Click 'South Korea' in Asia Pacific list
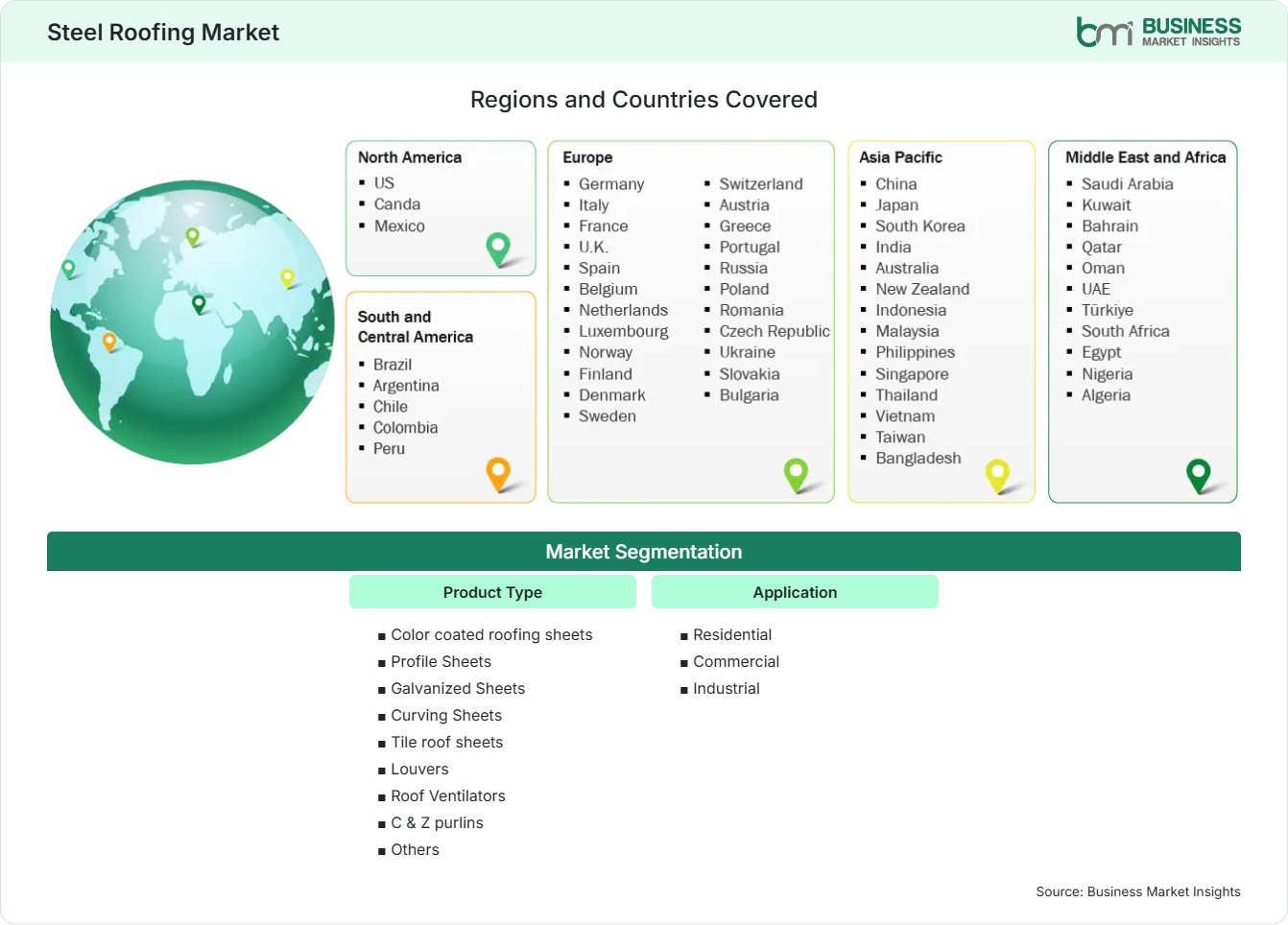Screen dimensions: 1288x925 [x=920, y=226]
